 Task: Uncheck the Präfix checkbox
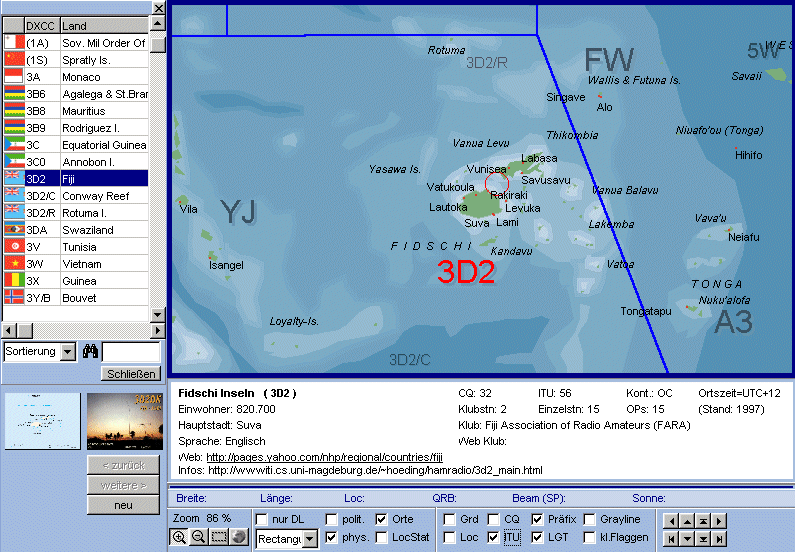(538, 519)
